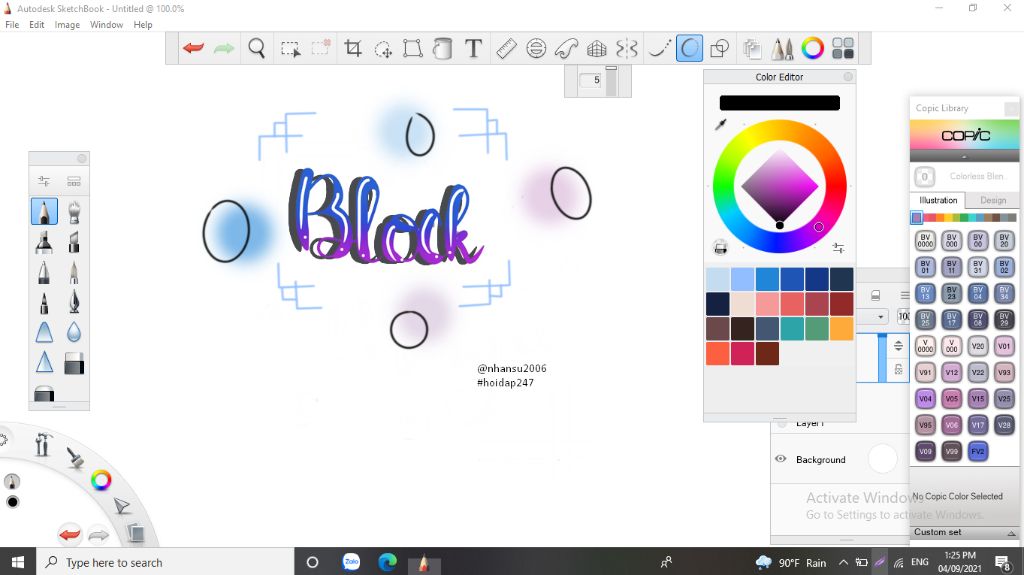
Task: Select the airbrush in brush palette
Action: 74,212
